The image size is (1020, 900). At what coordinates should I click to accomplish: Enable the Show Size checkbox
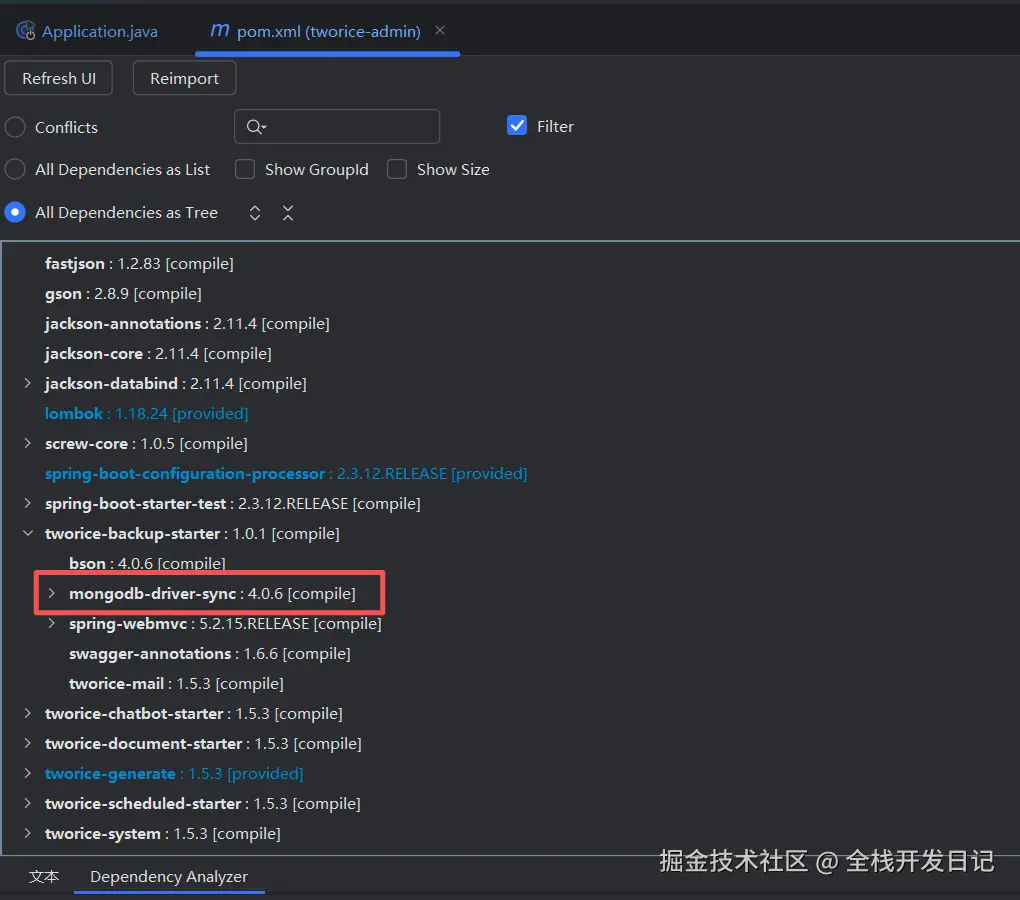point(397,169)
